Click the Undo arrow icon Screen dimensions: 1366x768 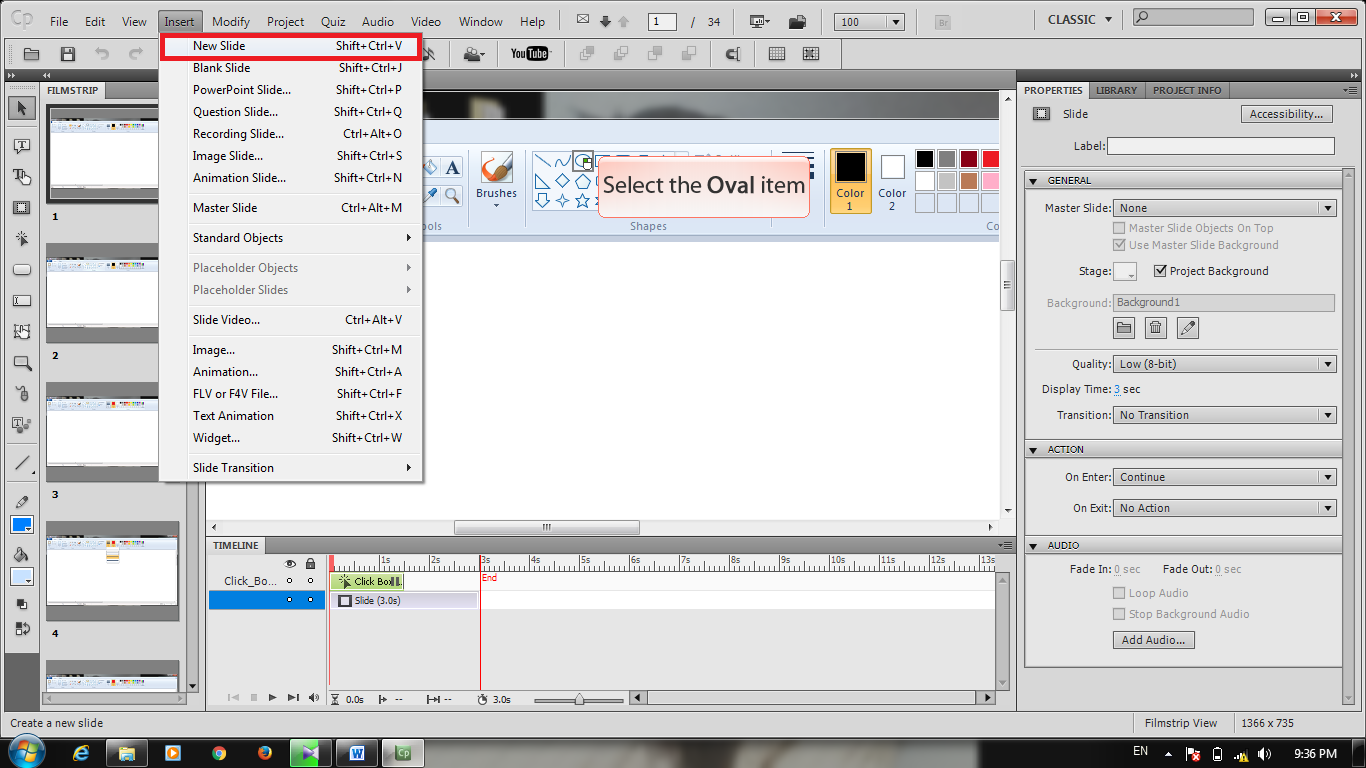[x=102, y=54]
